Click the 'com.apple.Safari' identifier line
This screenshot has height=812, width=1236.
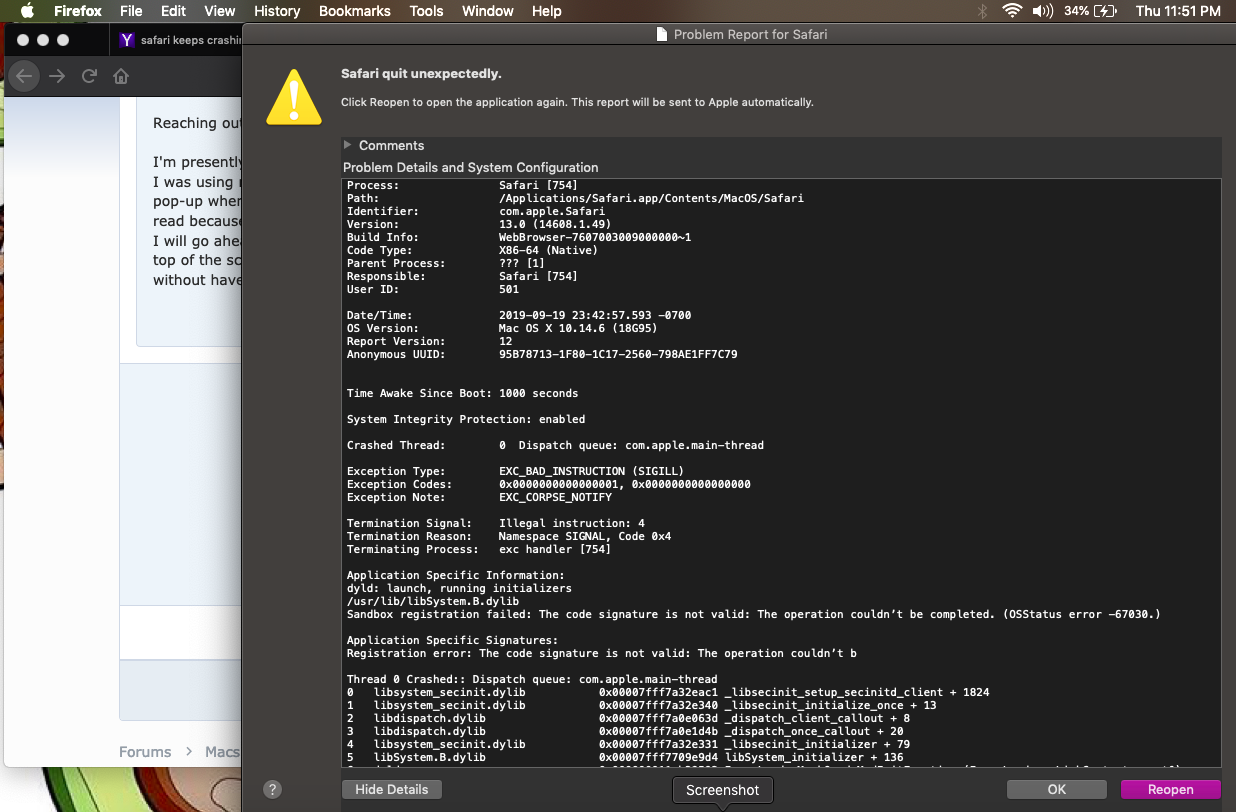pos(476,211)
